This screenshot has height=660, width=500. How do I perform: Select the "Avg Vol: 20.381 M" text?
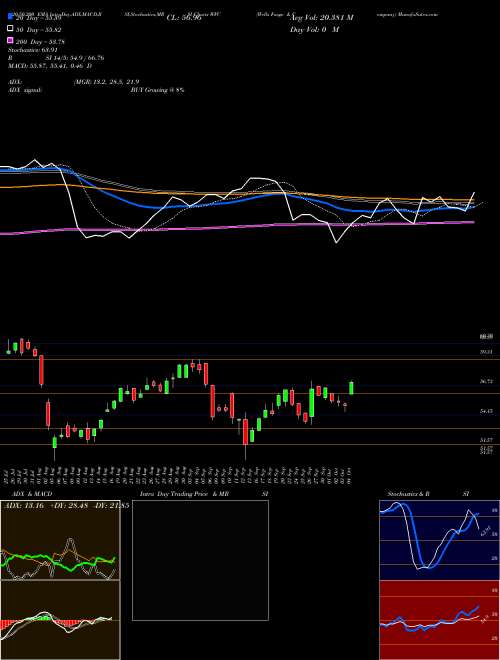click(322, 18)
